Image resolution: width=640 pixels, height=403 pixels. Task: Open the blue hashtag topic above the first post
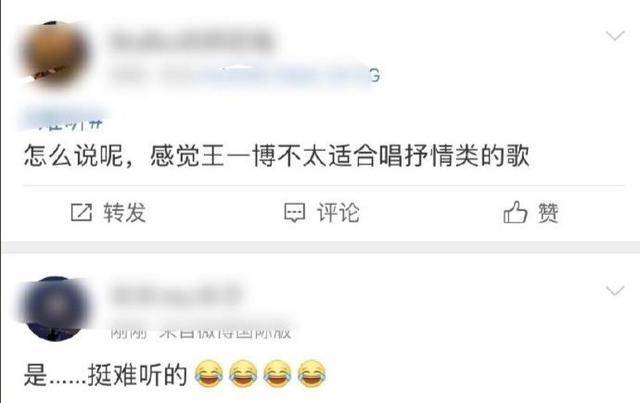click(65, 119)
